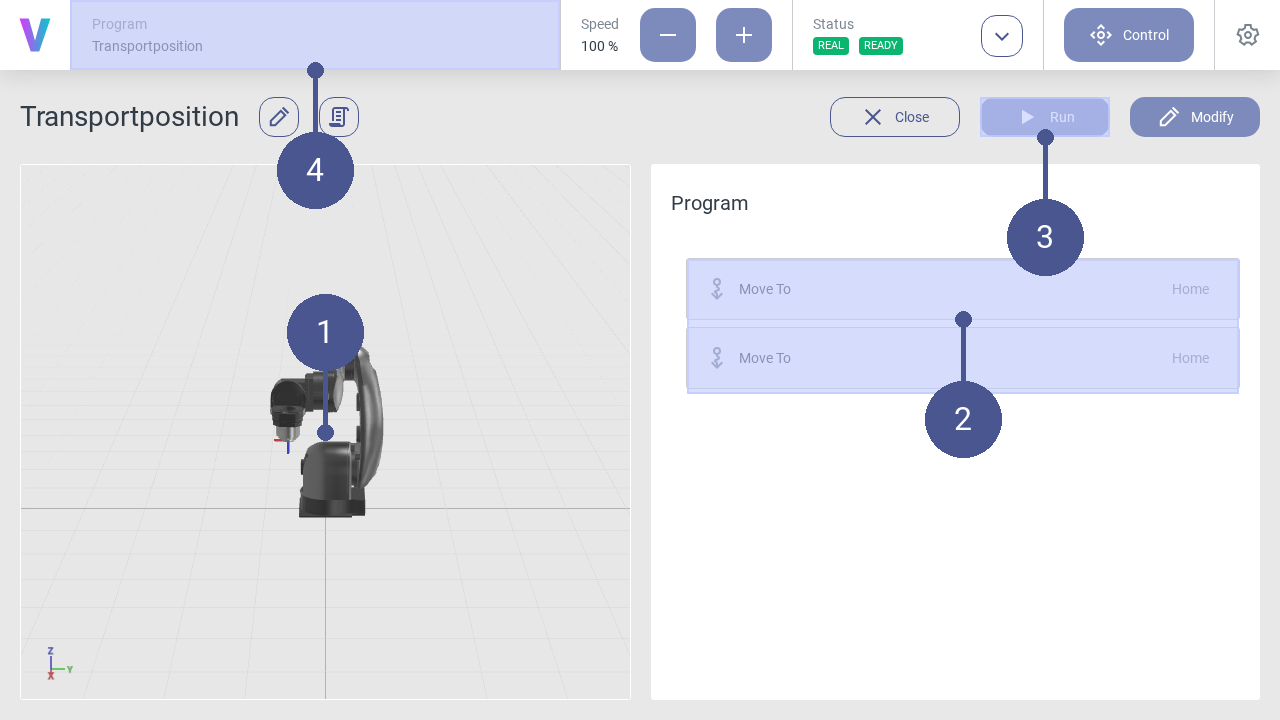Click the REAL status badge
The image size is (1280, 720).
tap(831, 46)
